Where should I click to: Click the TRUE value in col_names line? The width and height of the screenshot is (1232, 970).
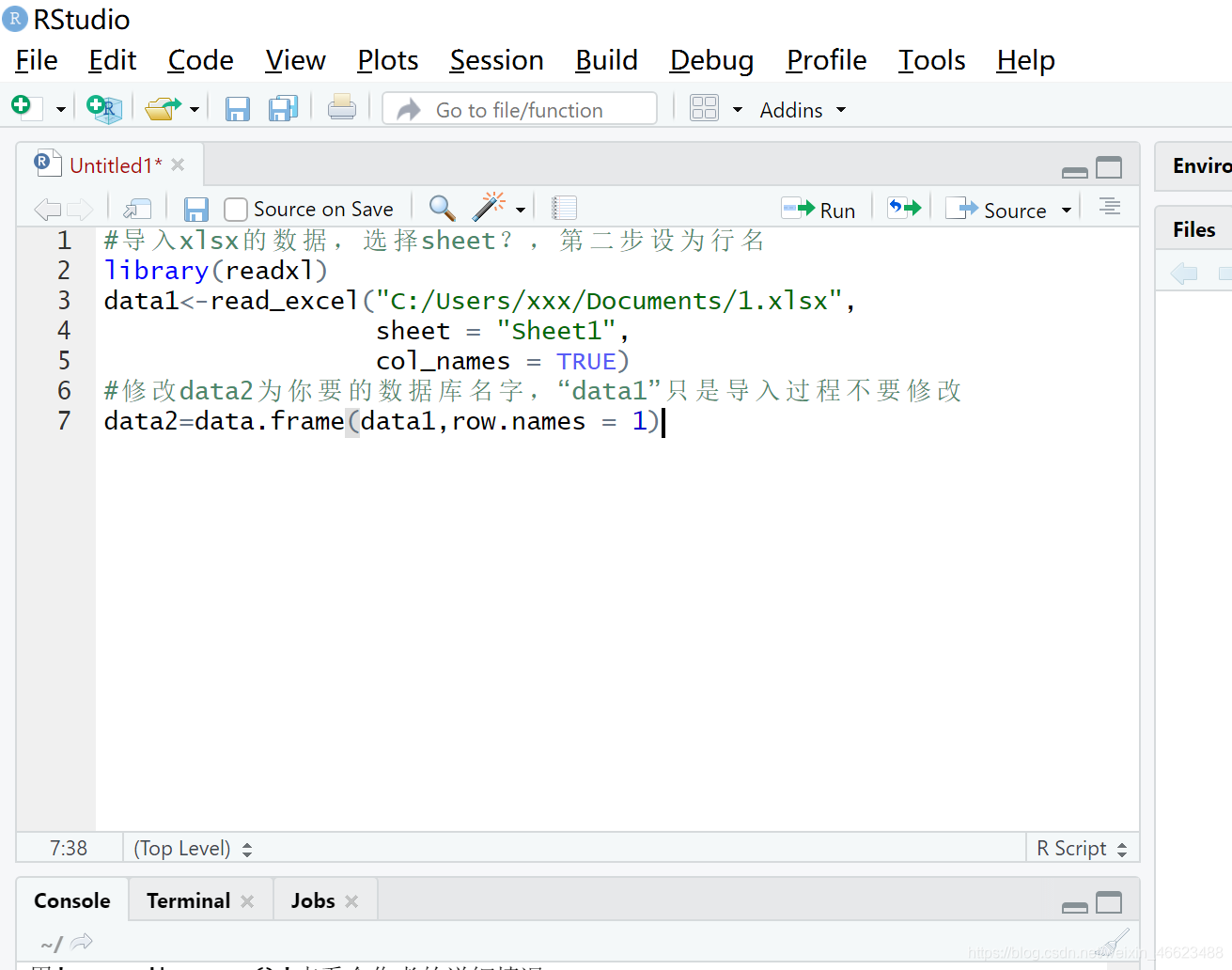(x=585, y=362)
